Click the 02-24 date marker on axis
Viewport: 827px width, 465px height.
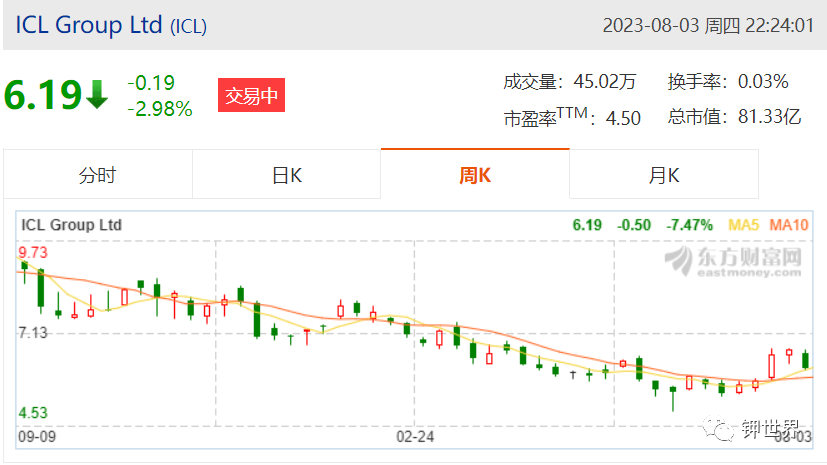click(x=415, y=437)
